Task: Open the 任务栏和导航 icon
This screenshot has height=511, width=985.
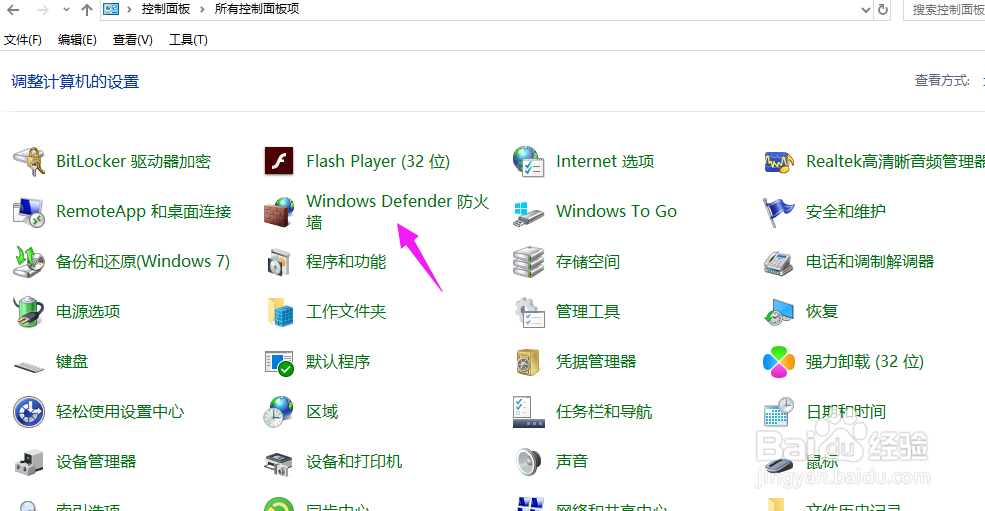Action: point(529,412)
